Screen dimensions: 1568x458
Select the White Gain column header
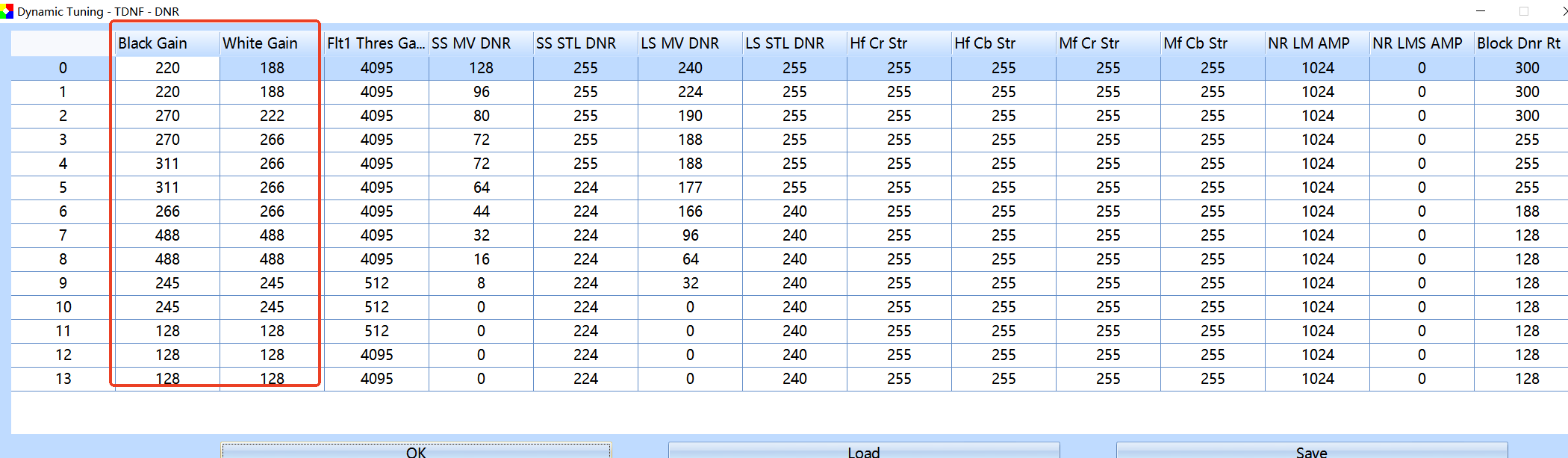coord(272,43)
